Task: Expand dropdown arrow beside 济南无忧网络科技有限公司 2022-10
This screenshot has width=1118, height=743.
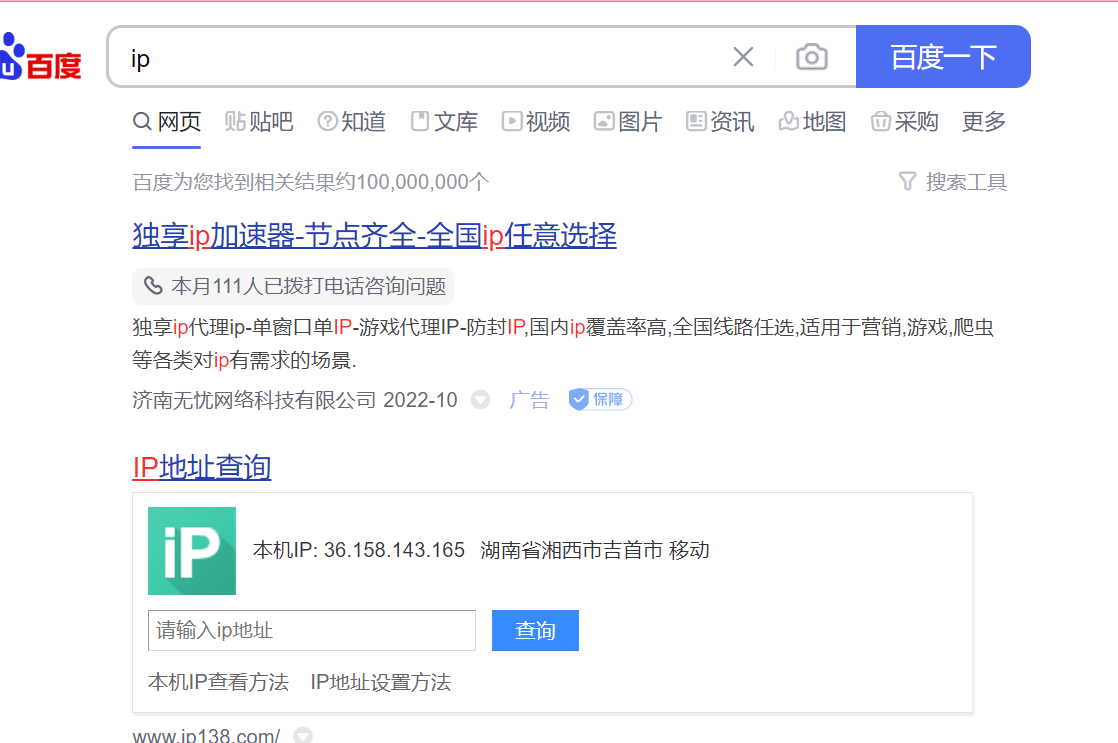Action: pyautogui.click(x=481, y=400)
